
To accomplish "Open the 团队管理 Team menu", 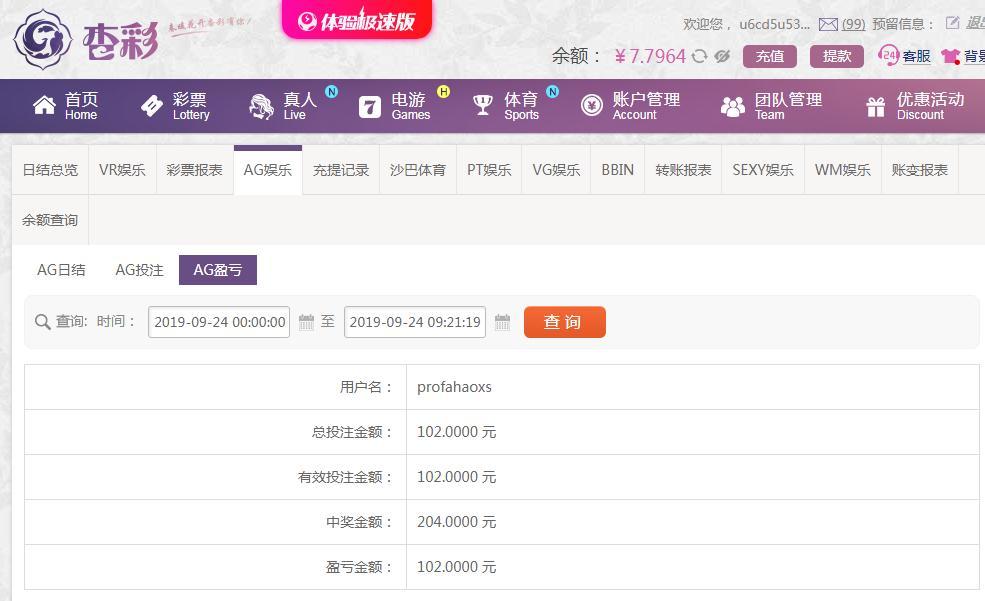I will pyautogui.click(x=771, y=106).
